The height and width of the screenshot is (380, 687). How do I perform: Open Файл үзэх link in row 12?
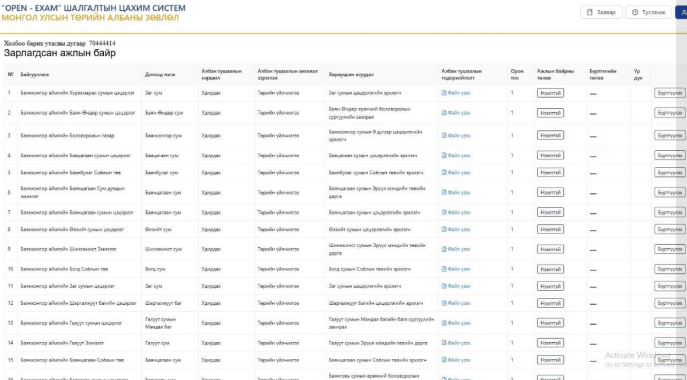[456, 303]
